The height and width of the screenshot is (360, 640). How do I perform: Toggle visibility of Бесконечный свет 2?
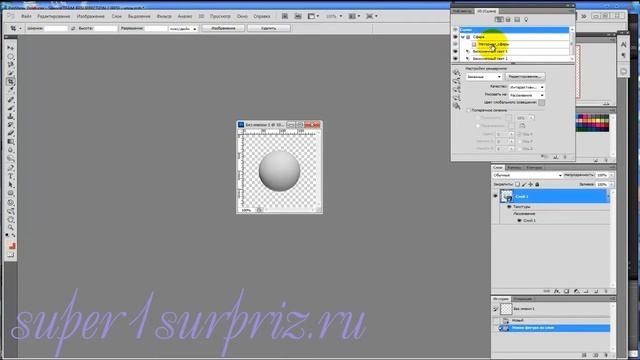[x=456, y=59]
